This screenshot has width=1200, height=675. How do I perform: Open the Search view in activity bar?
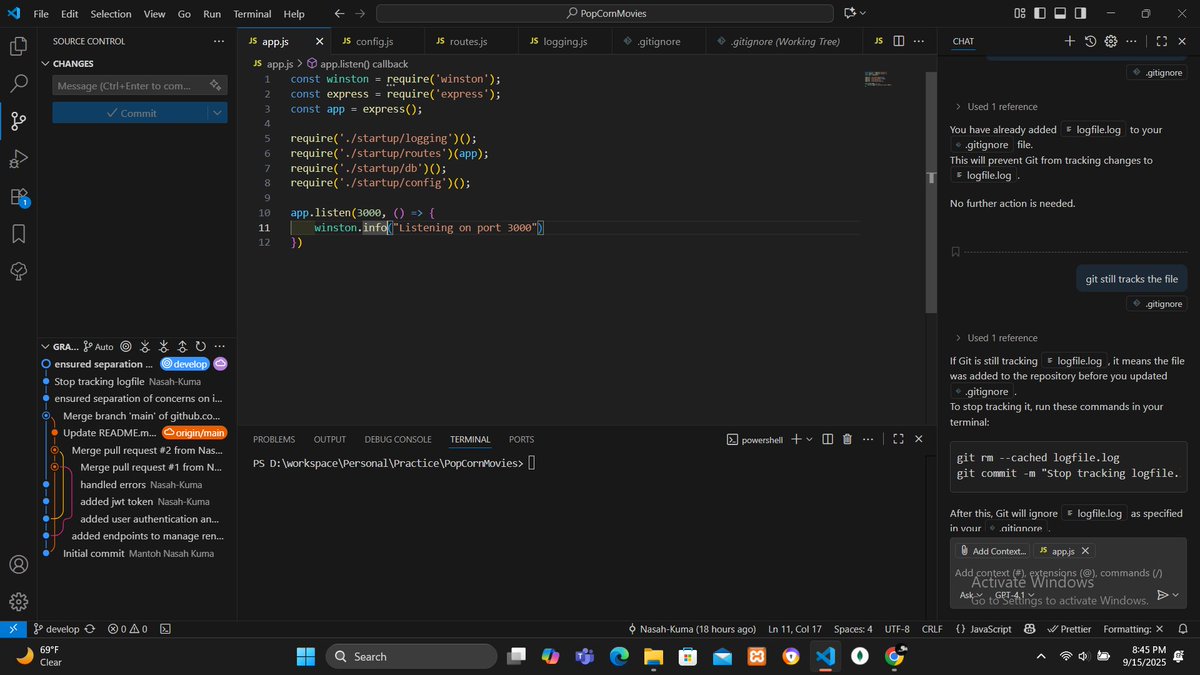(x=18, y=84)
